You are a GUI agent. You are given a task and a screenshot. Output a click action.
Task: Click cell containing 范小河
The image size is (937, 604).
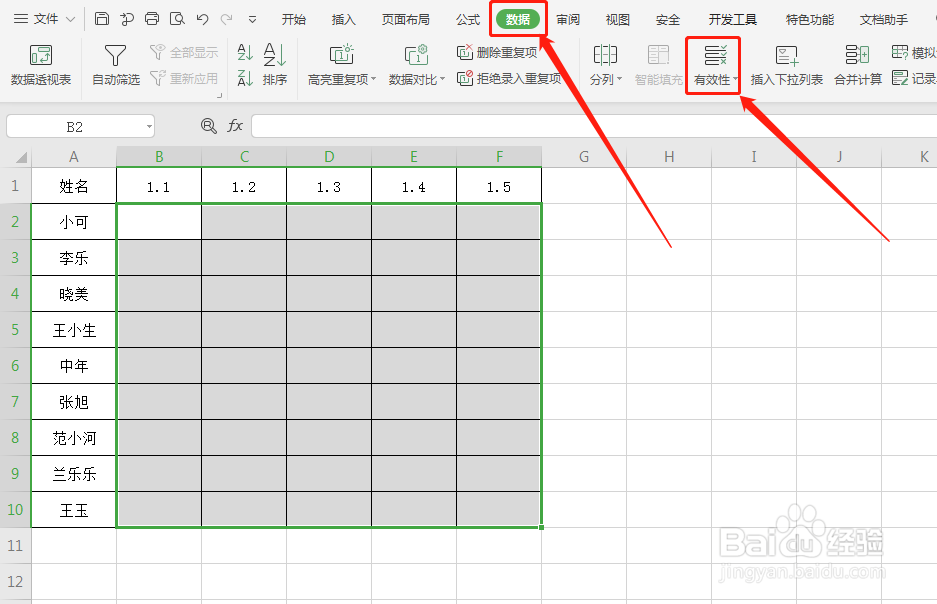coord(74,437)
